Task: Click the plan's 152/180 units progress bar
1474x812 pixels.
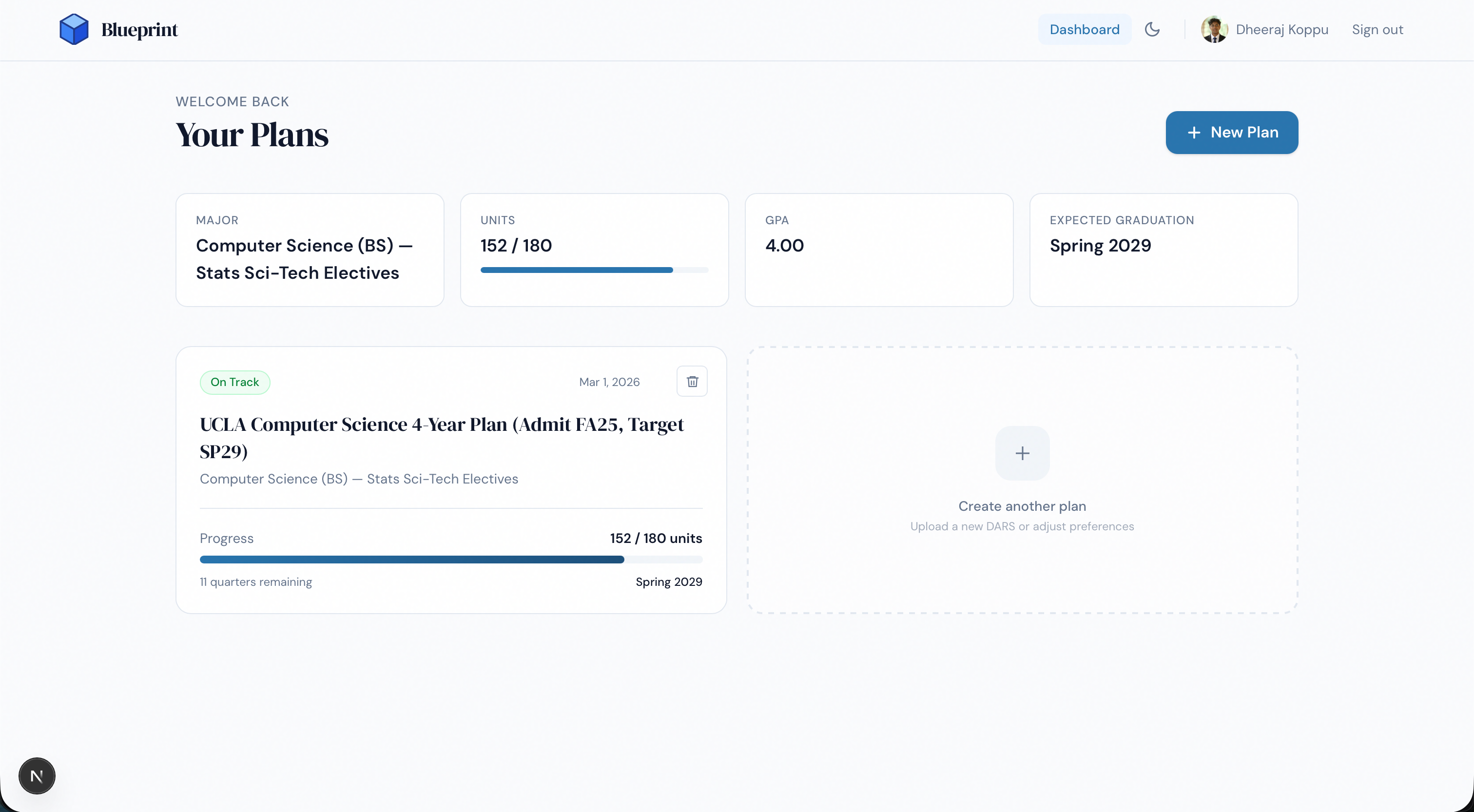Action: (x=451, y=560)
